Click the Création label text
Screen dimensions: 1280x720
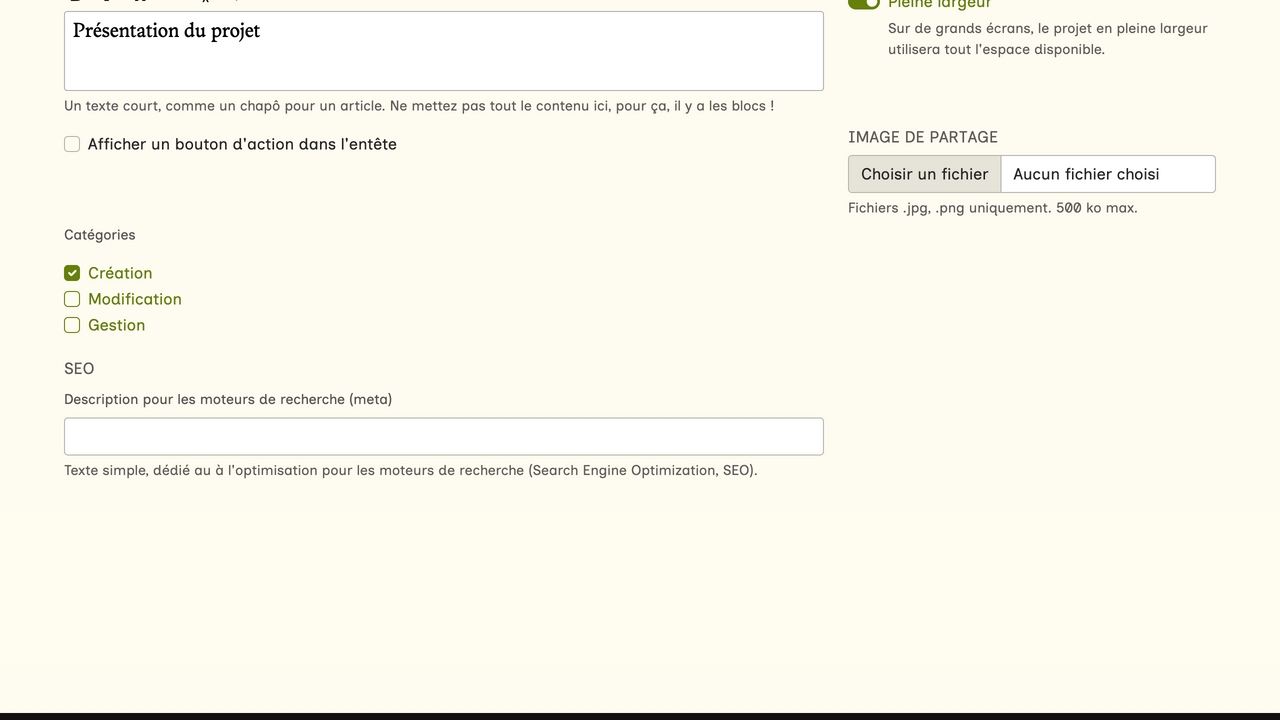[120, 273]
